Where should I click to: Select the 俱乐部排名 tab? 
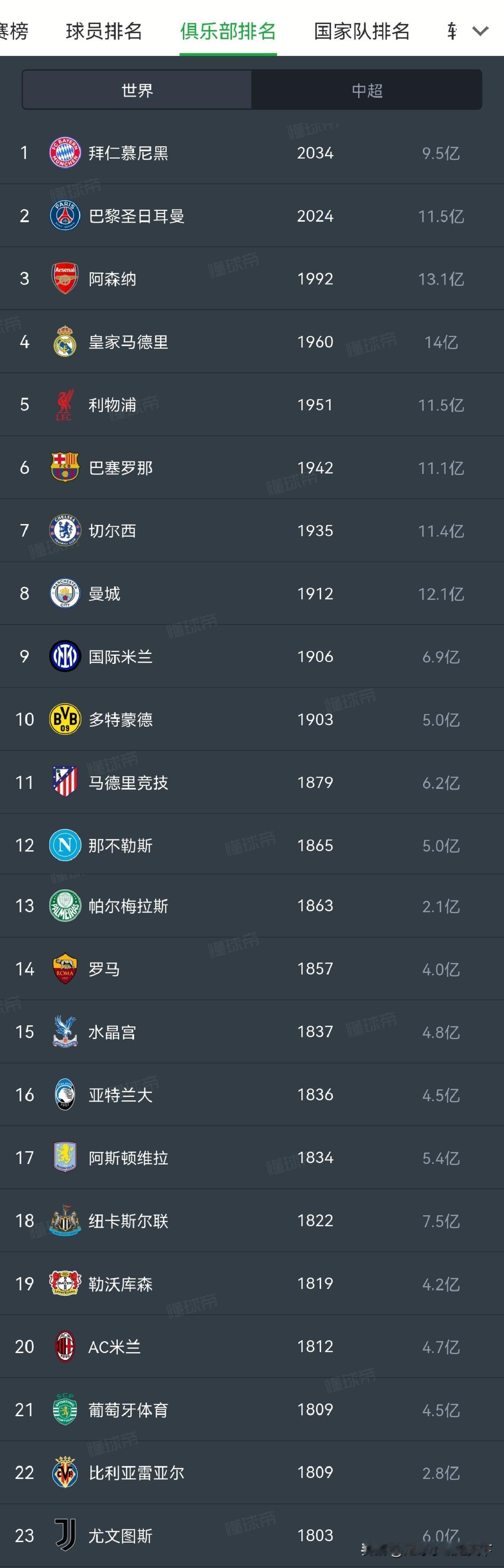tap(228, 31)
